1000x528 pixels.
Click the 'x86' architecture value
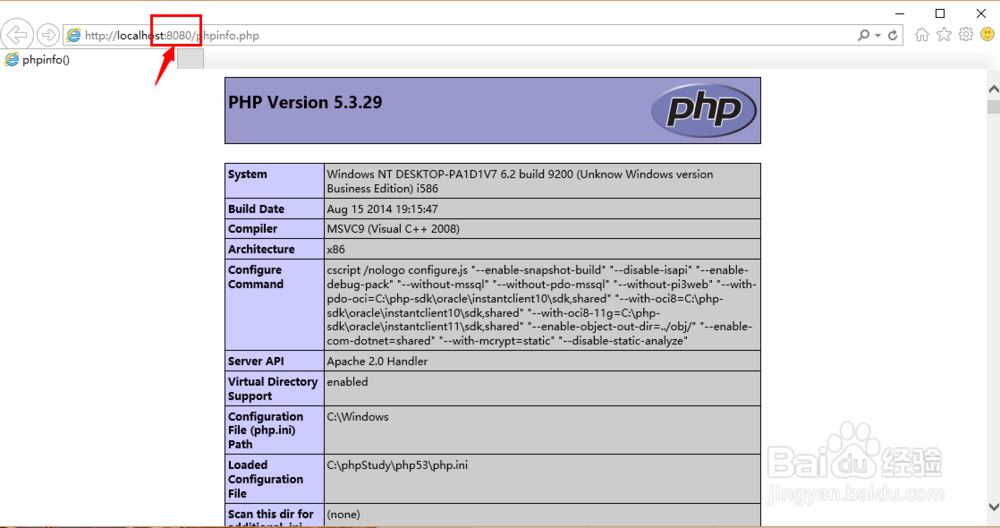tap(336, 249)
